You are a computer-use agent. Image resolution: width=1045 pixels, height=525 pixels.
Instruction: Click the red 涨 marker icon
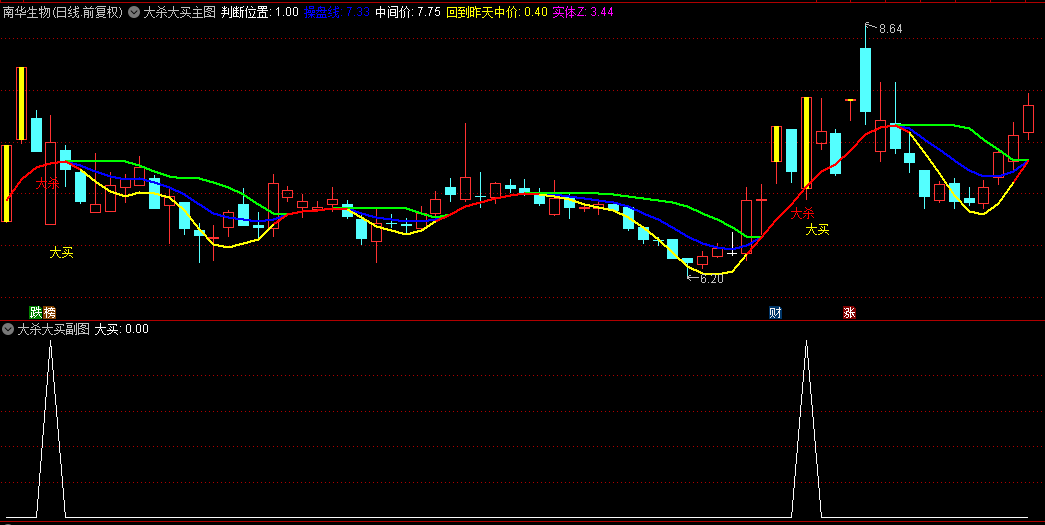[849, 312]
